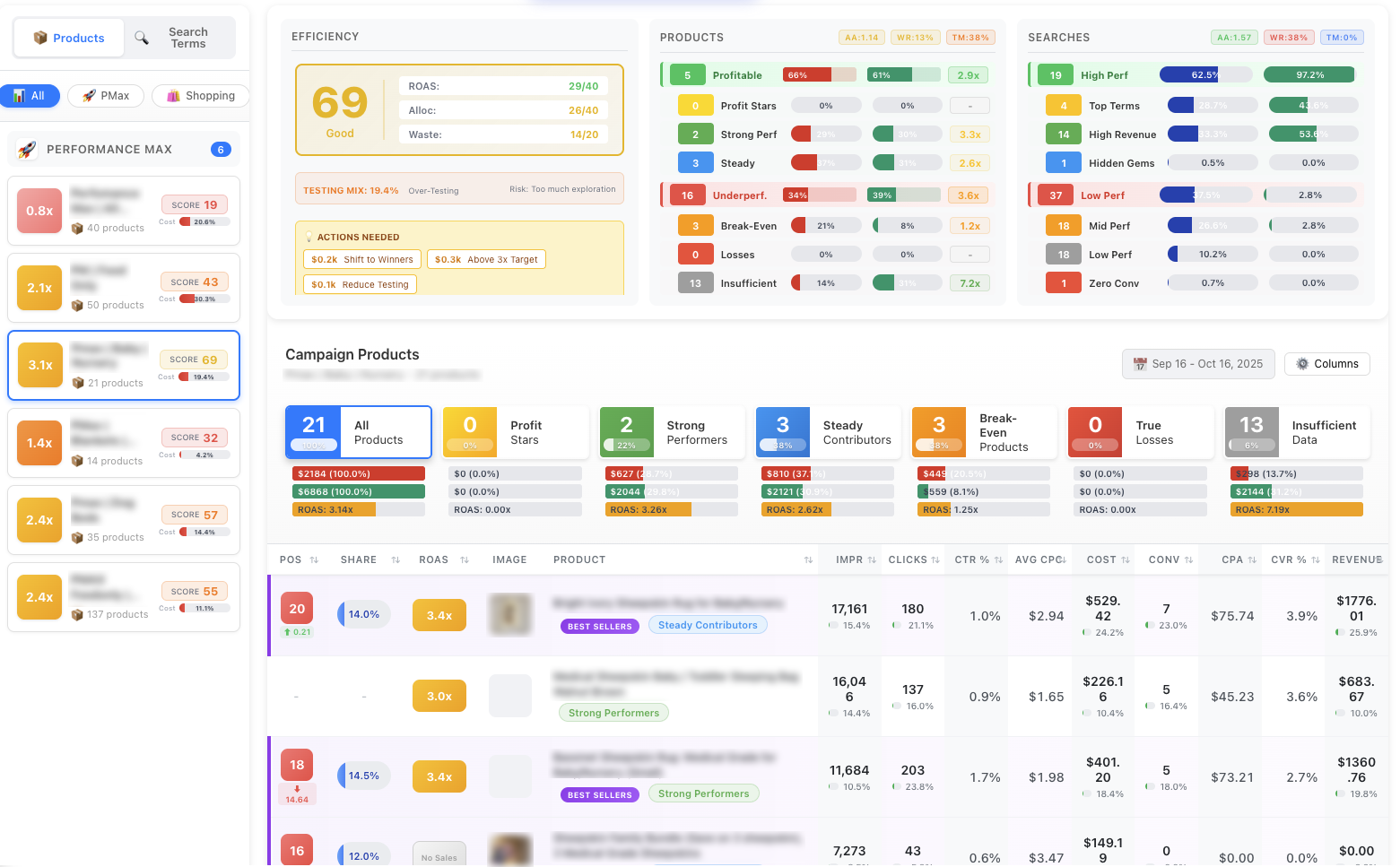Switch to the Products tab
1400x867 pixels.
tap(68, 38)
